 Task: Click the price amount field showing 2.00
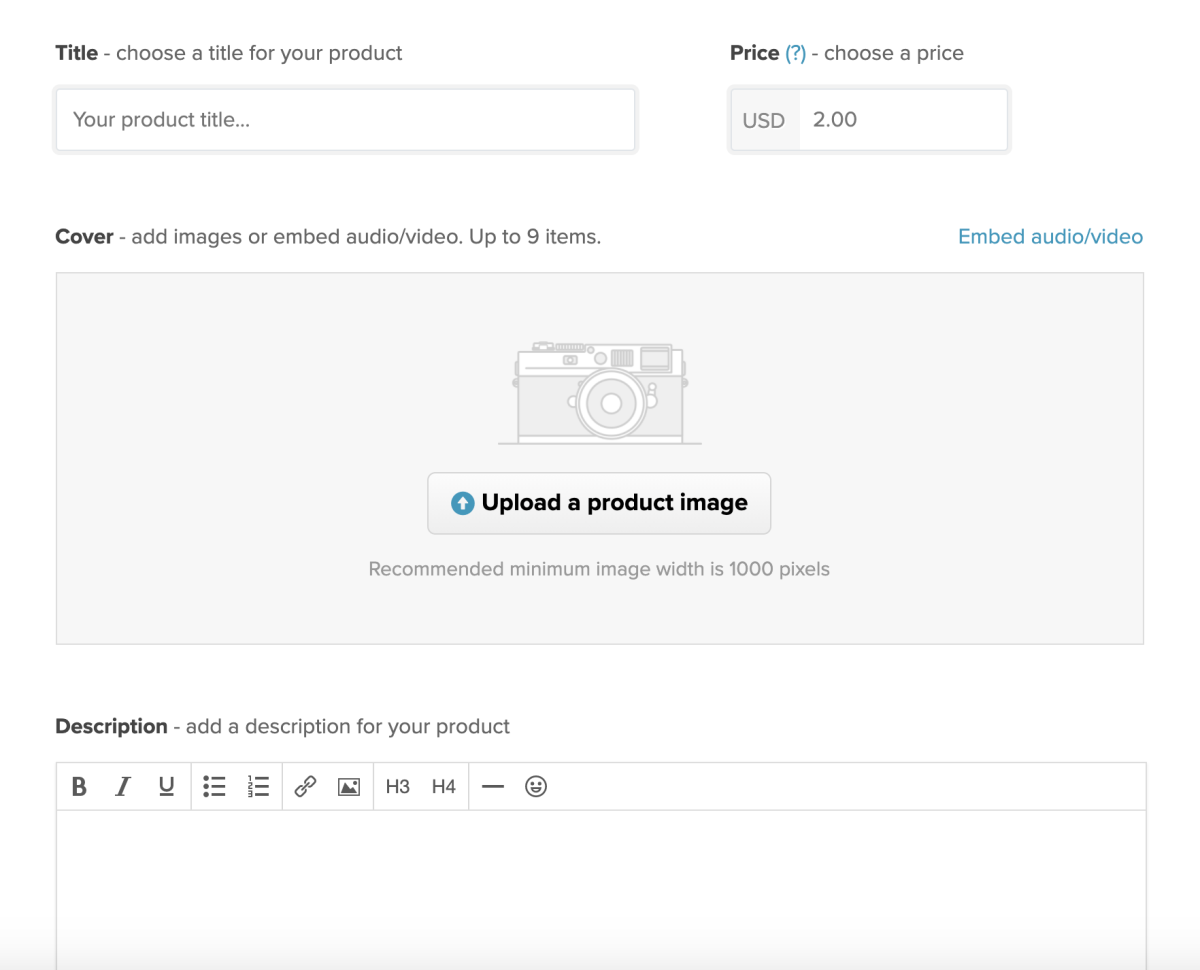tap(904, 120)
